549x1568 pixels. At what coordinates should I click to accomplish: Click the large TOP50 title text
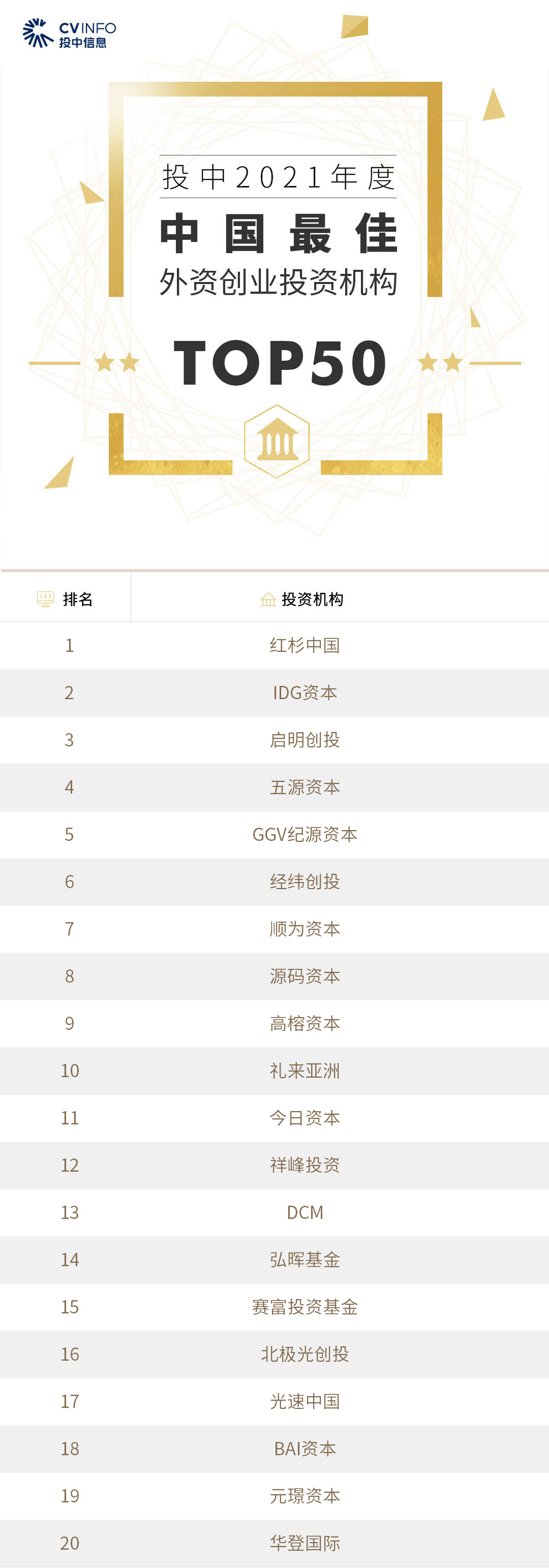280,363
